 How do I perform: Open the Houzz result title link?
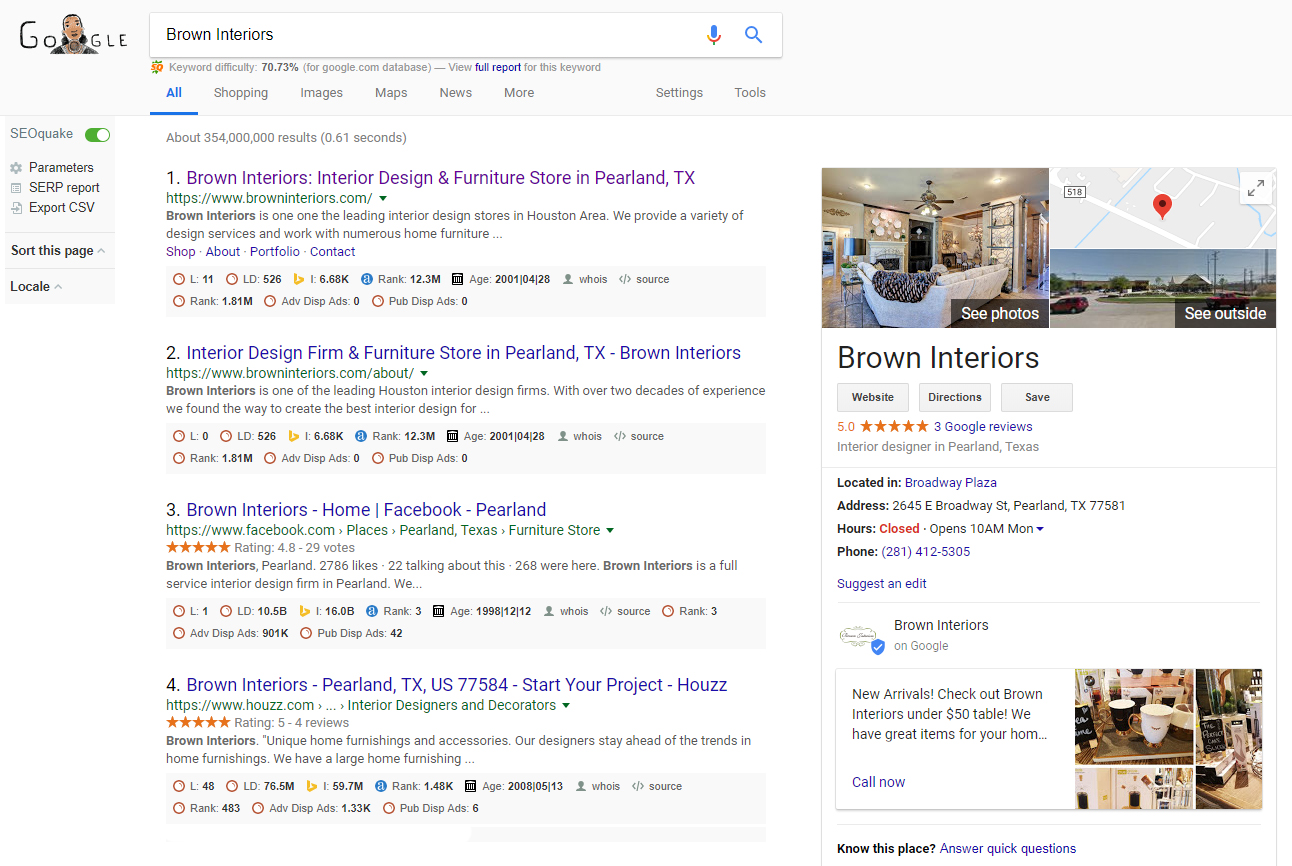457,685
